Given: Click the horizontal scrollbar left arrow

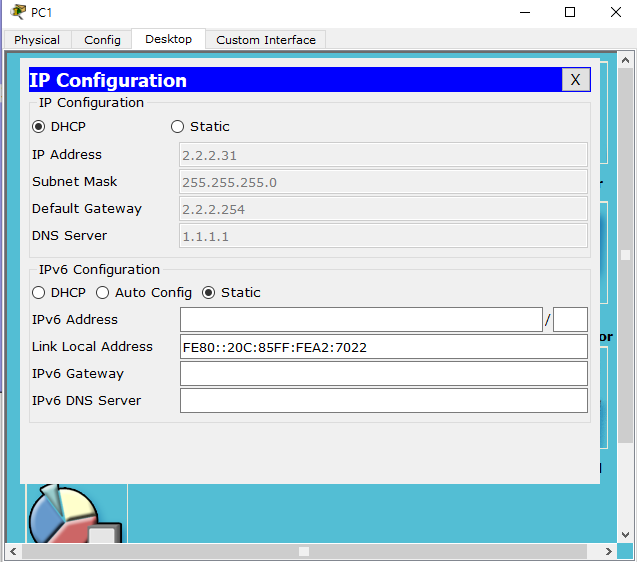Looking at the screenshot, I should pos(13,551).
